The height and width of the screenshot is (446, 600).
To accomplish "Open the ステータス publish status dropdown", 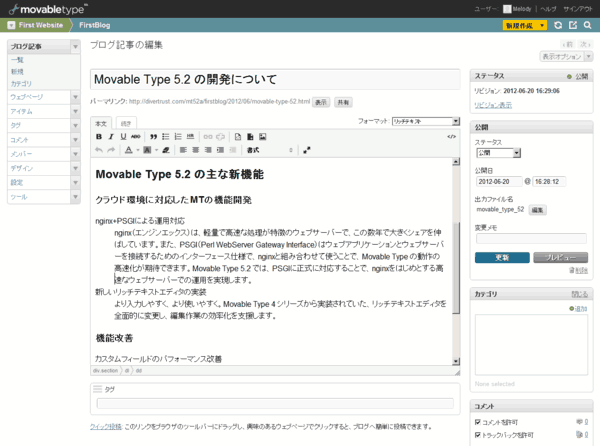I will [x=498, y=153].
